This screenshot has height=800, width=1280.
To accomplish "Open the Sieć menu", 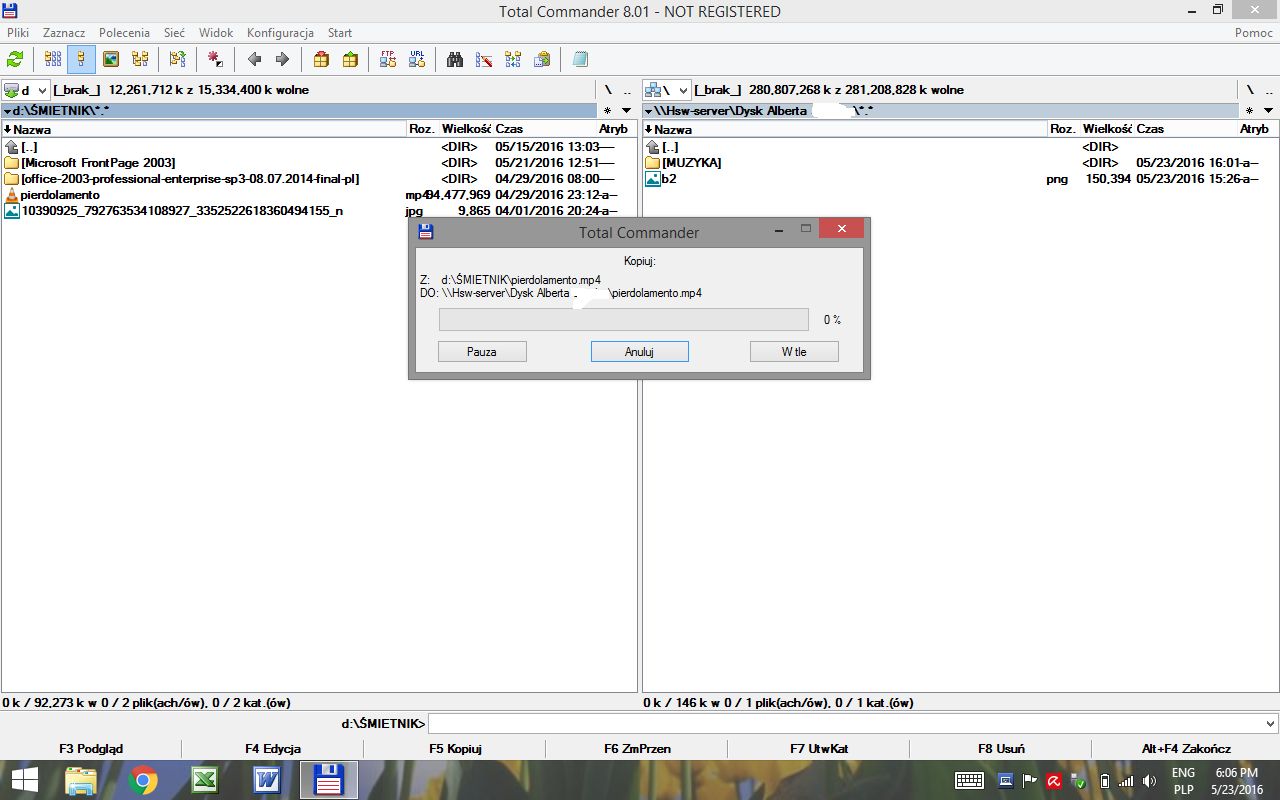I will point(174,33).
